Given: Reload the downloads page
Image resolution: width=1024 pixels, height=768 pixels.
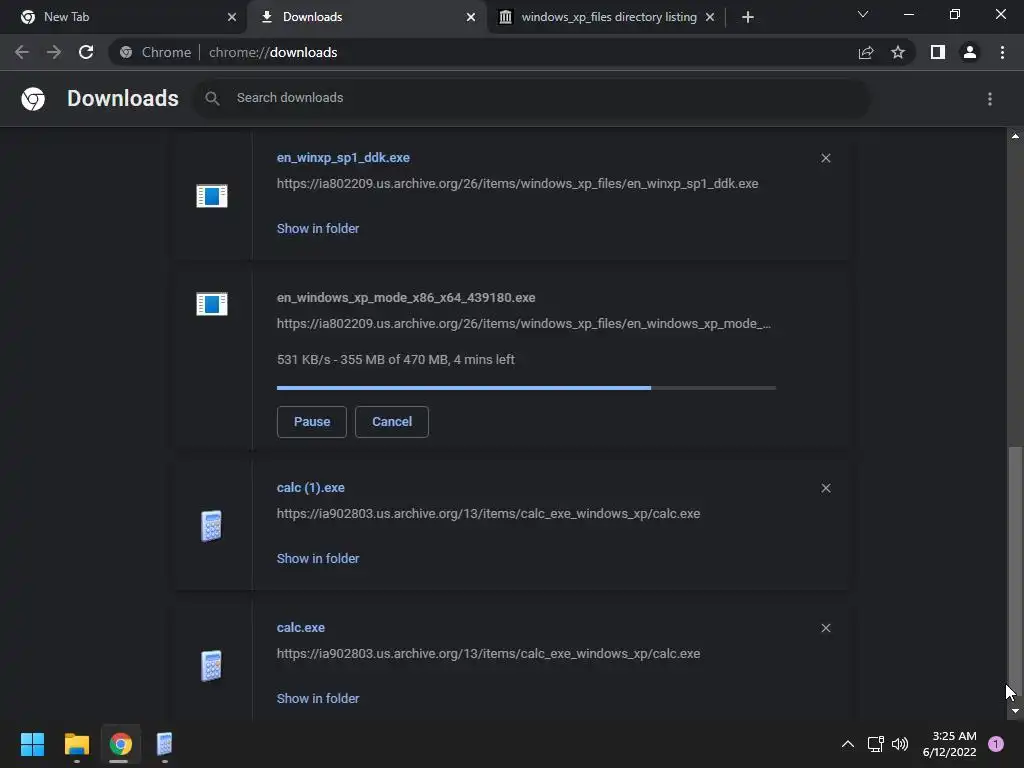Looking at the screenshot, I should (x=86, y=52).
